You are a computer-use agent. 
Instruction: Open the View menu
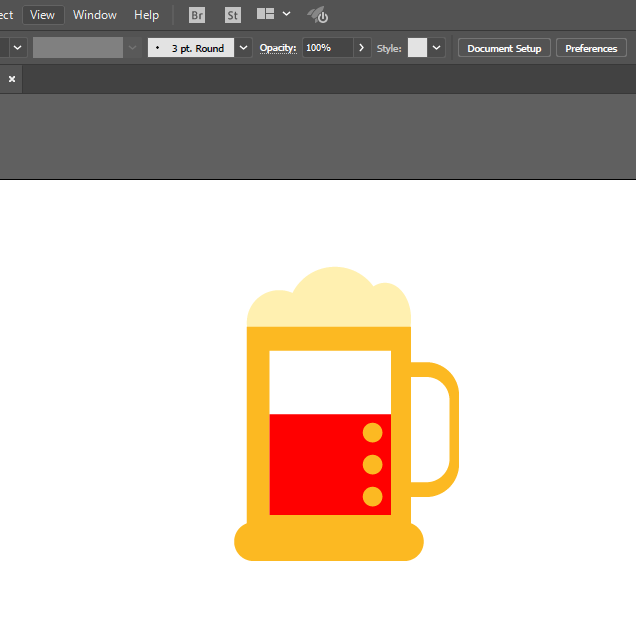tap(42, 15)
